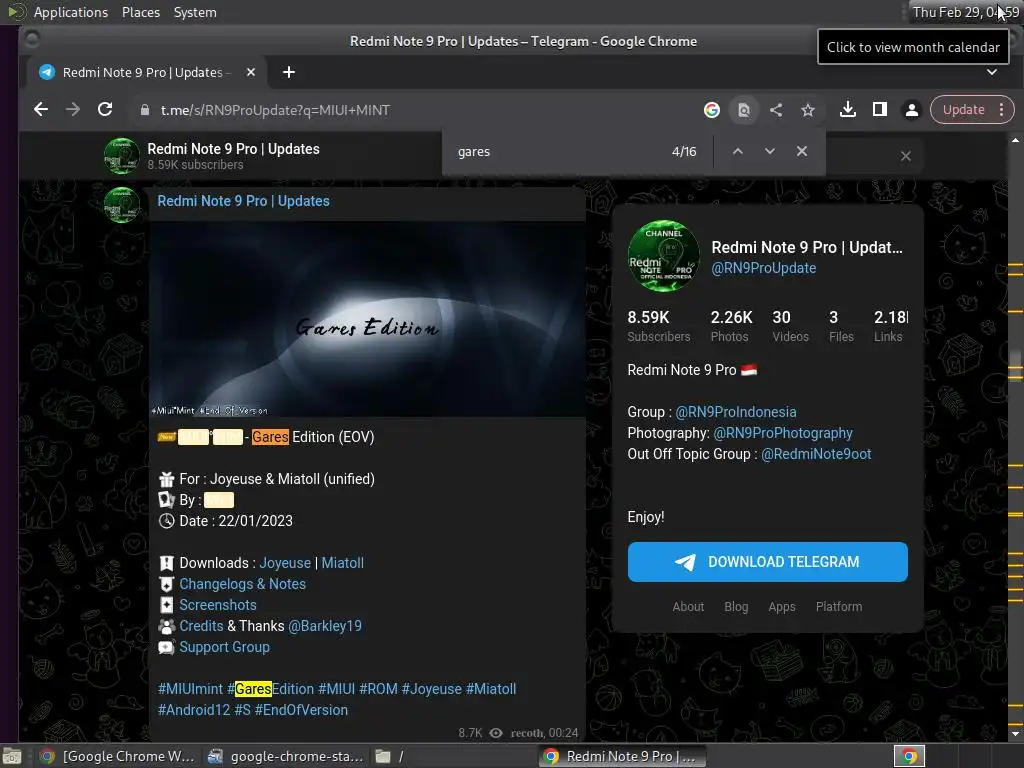1024x768 pixels.
Task: Share this page using share icon
Action: point(776,110)
